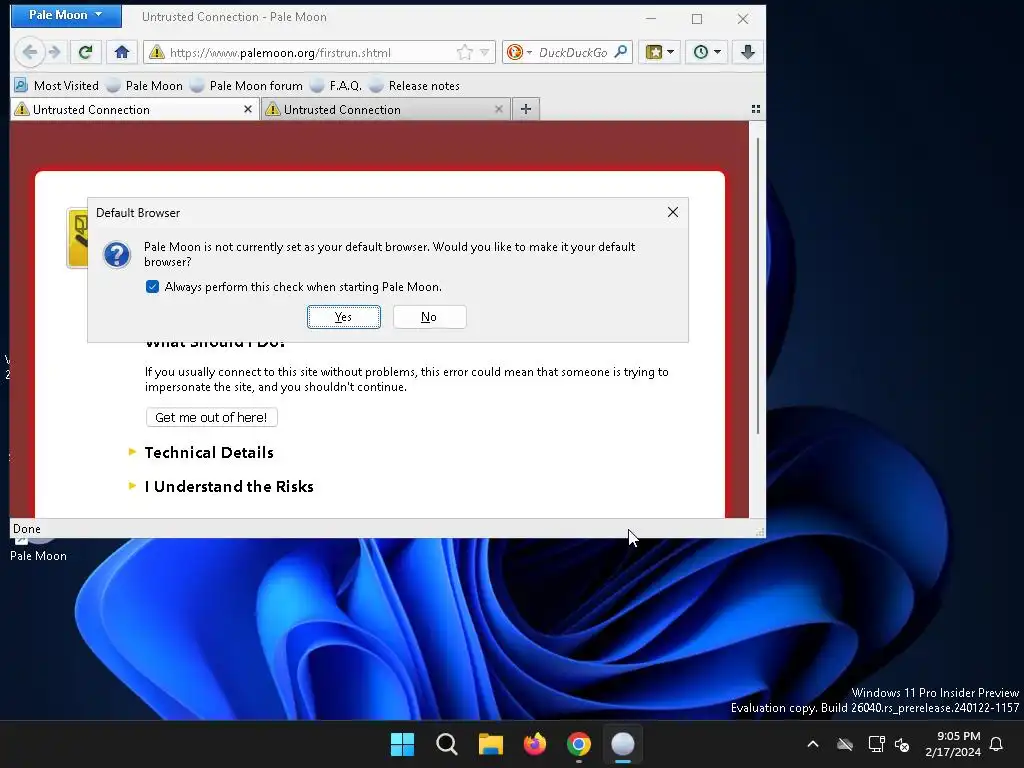Expand the History button dropdown arrow

tap(718, 52)
